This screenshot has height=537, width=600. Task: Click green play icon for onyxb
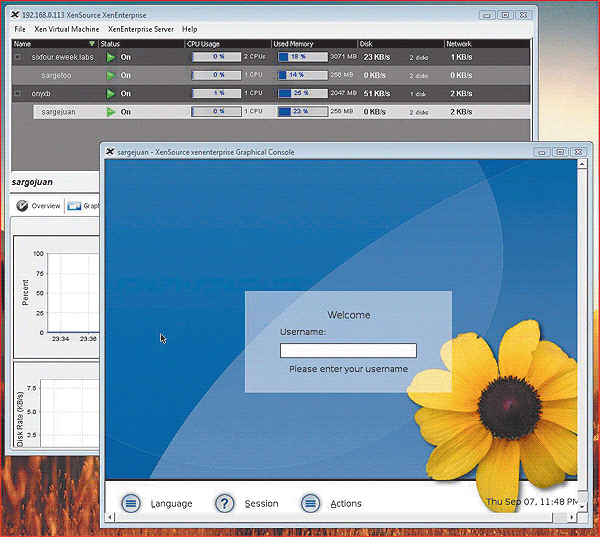[111, 93]
